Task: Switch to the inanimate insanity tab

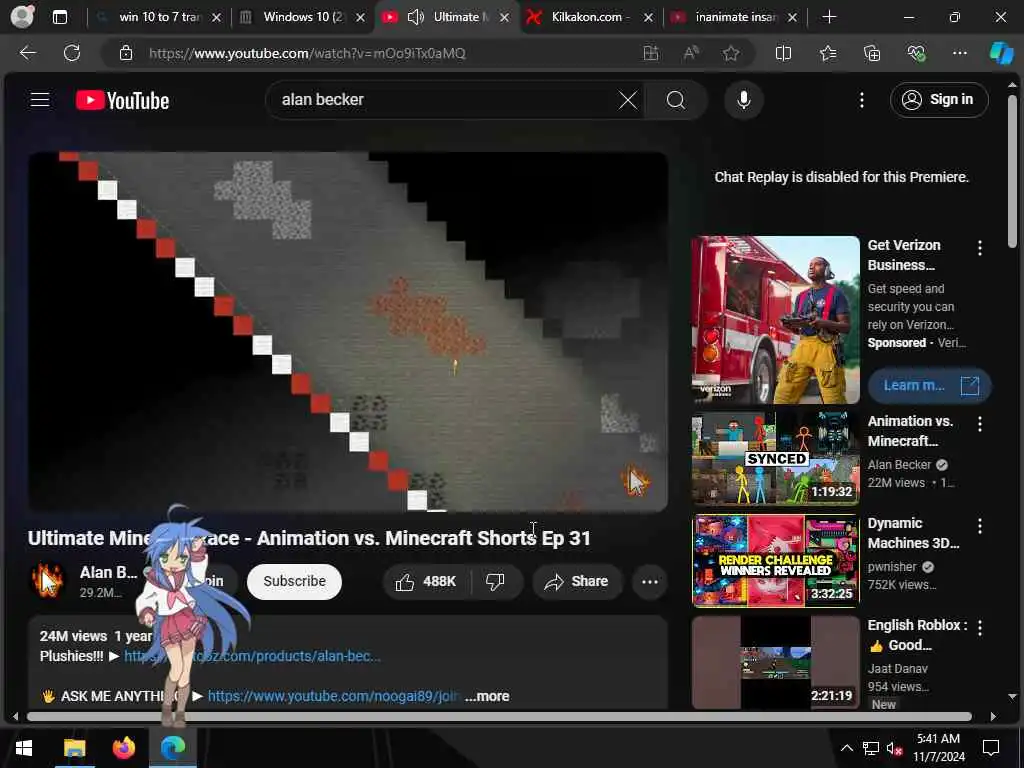Action: [x=735, y=17]
